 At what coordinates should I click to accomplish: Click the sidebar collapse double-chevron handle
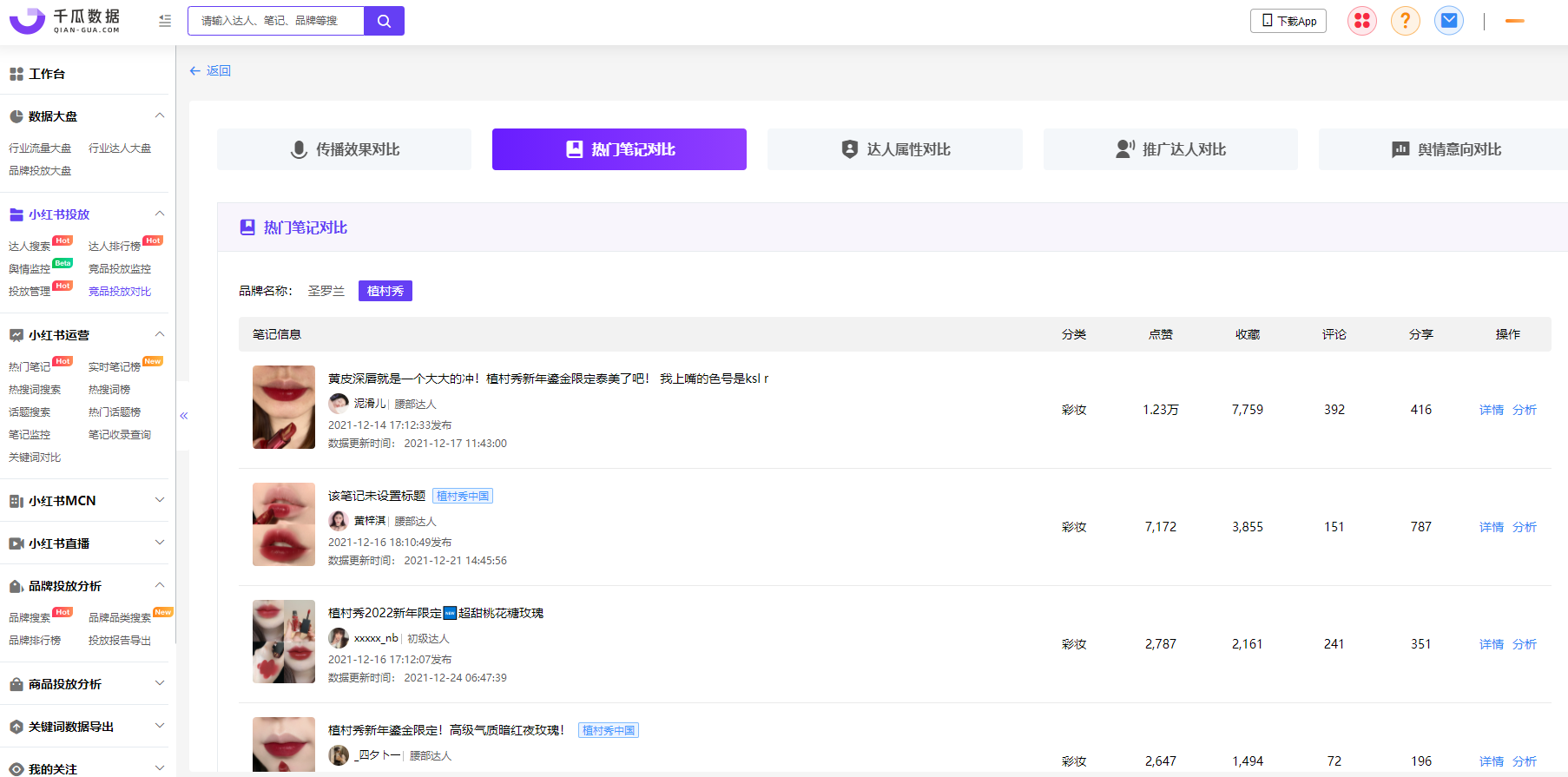click(183, 416)
